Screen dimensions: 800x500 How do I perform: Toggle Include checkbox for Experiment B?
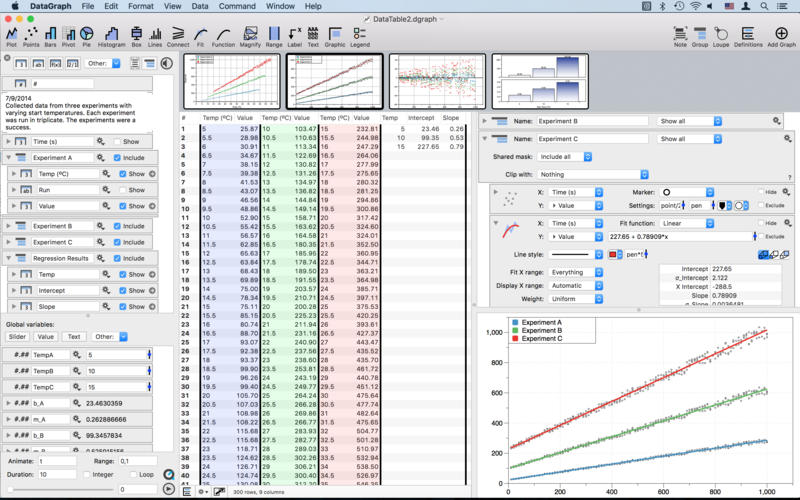point(117,226)
